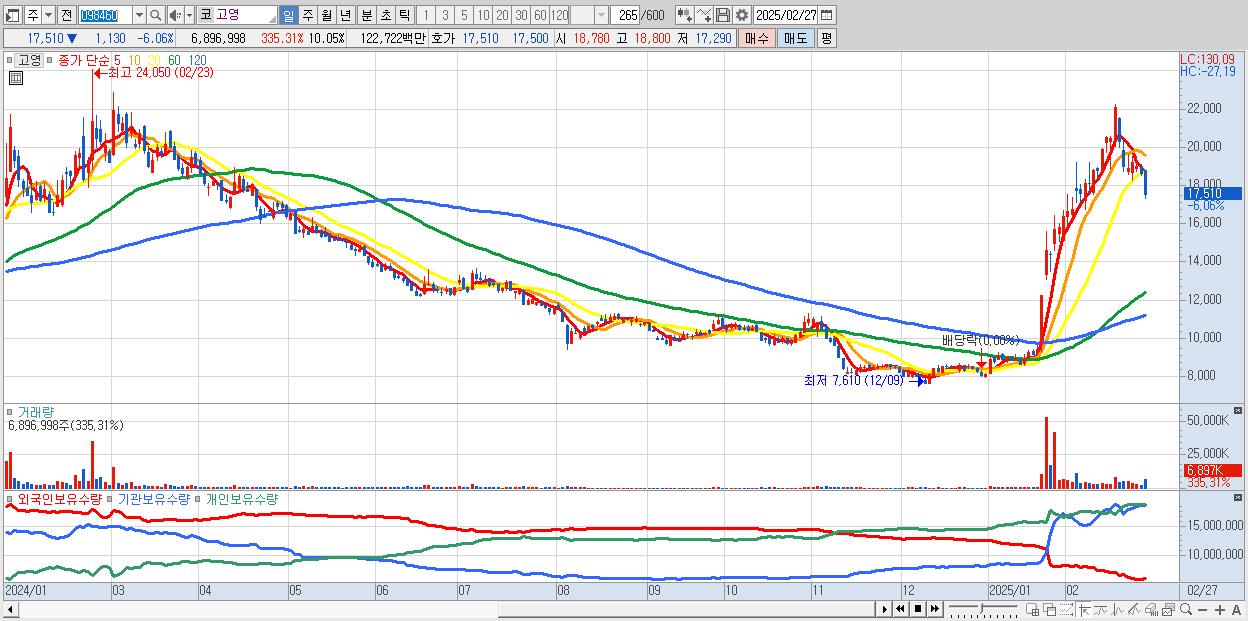Select the 틱 tick period toggle

pyautogui.click(x=404, y=15)
